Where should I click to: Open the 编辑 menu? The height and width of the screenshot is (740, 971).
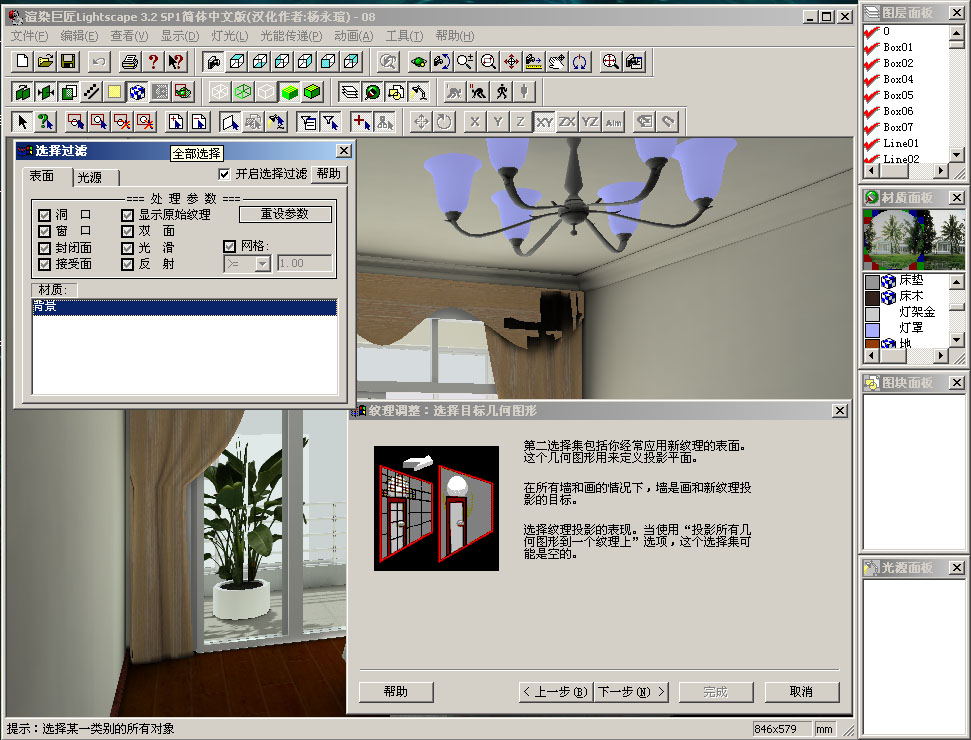click(x=79, y=36)
